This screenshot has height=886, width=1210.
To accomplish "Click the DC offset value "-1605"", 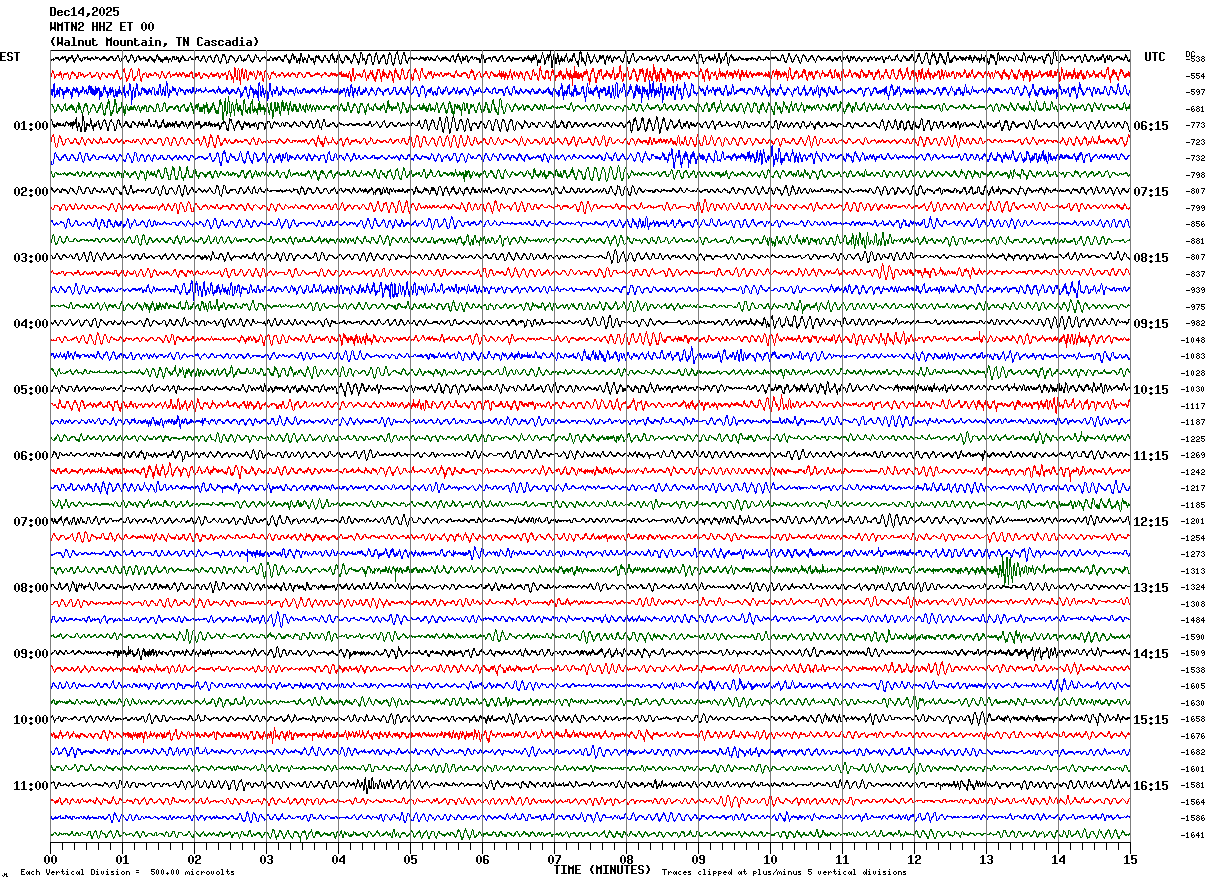I will [x=1195, y=686].
